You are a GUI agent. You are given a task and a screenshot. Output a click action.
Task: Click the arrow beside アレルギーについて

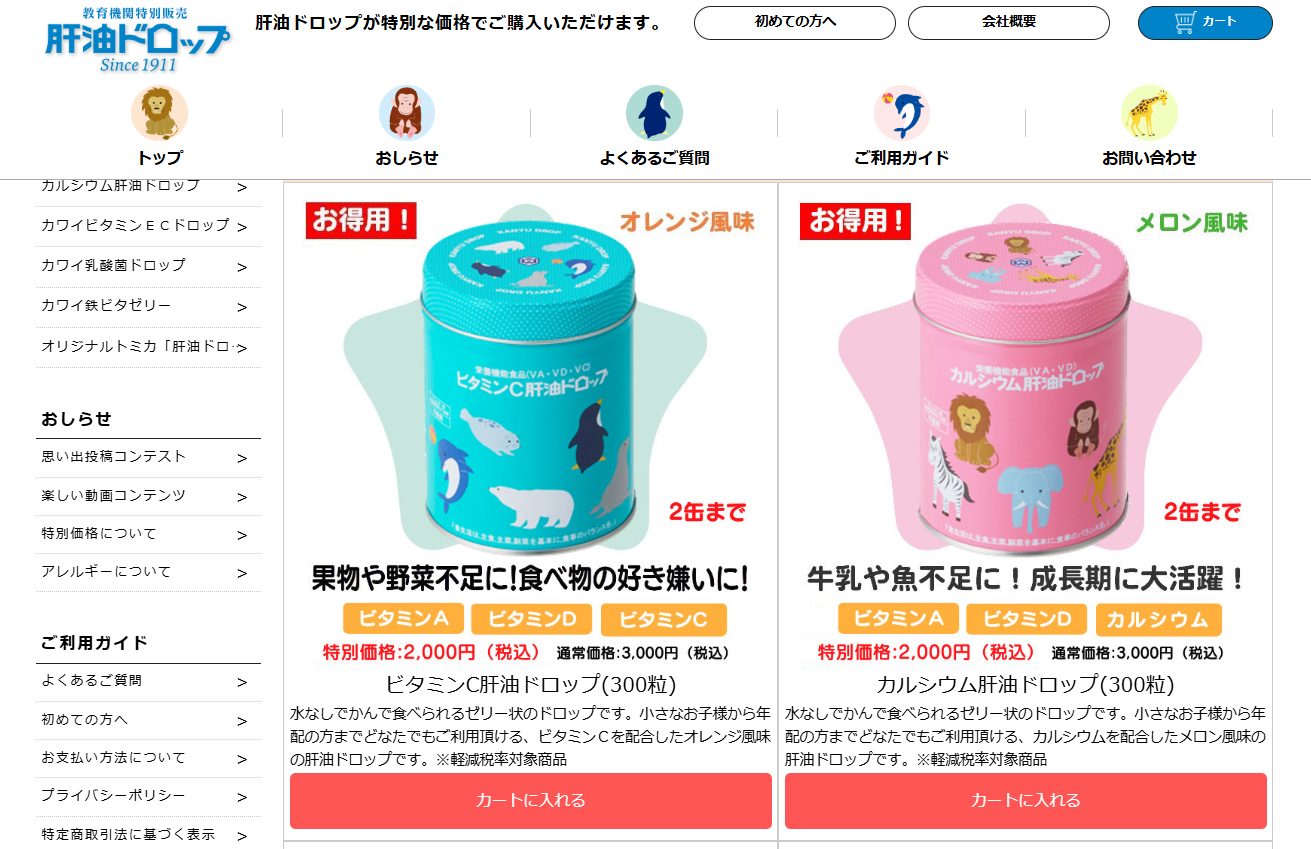(x=242, y=573)
